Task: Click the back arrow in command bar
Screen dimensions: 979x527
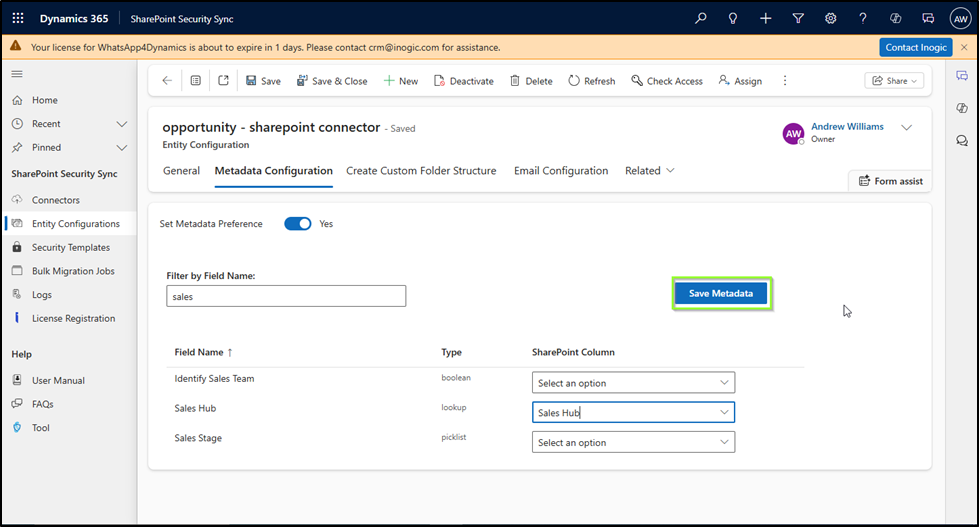Action: [167, 81]
